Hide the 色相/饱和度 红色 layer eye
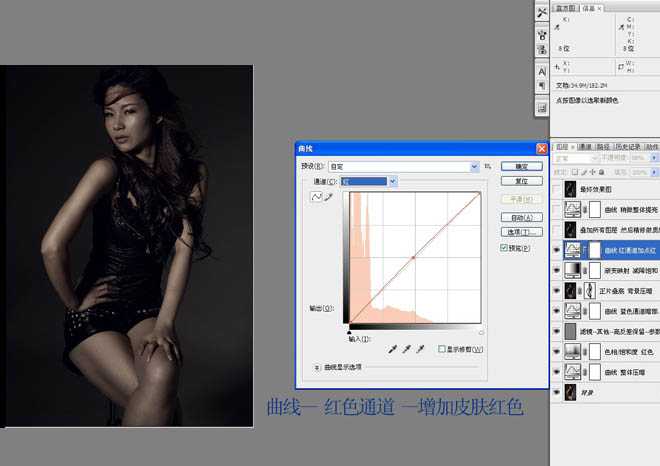Screen dimensions: 660x466 [556, 351]
